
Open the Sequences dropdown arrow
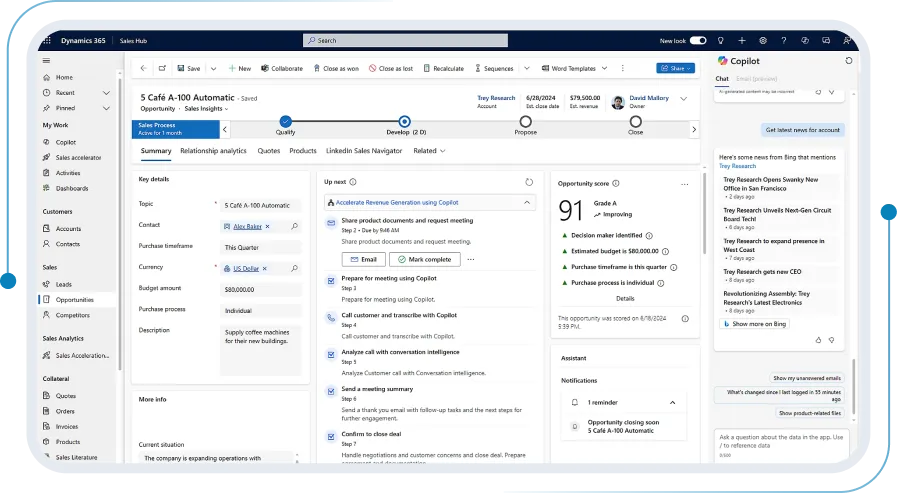pos(527,68)
